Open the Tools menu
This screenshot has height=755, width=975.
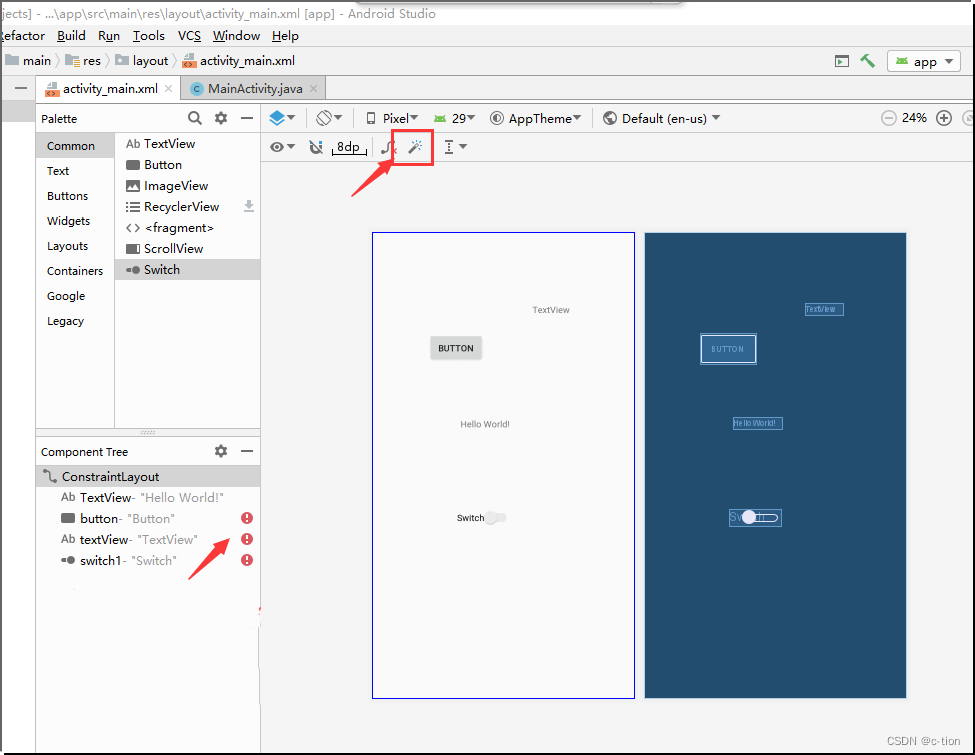coord(149,35)
